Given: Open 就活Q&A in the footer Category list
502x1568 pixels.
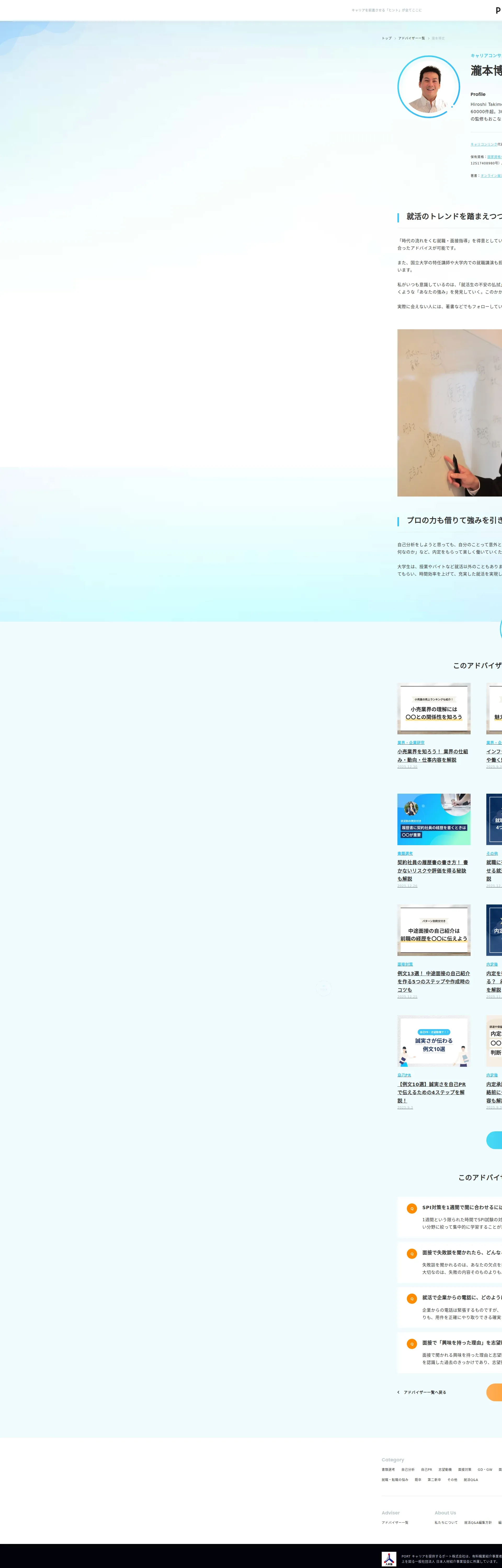Looking at the screenshot, I should pos(470,1480).
